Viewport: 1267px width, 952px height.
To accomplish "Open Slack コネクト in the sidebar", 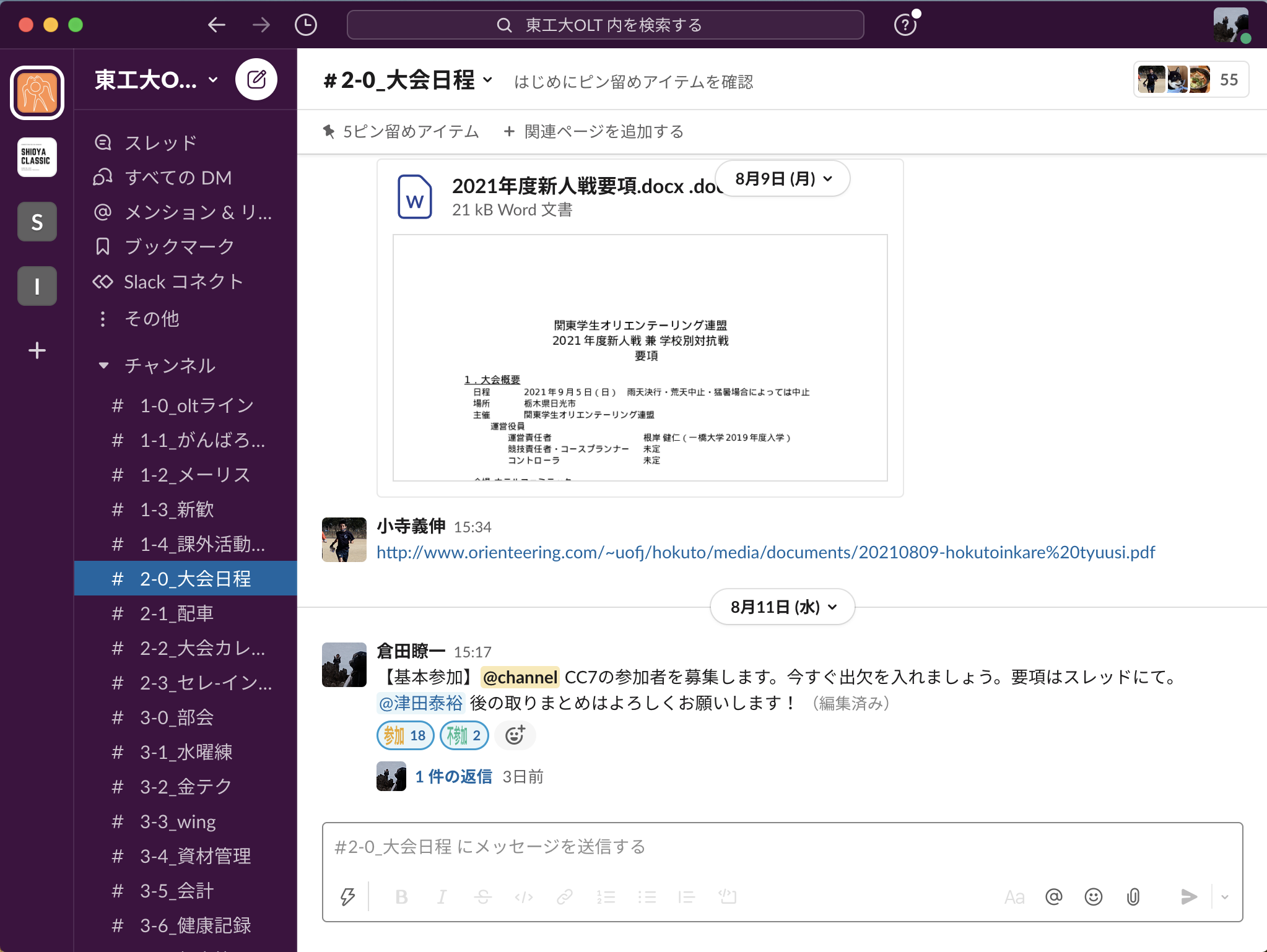I will click(186, 281).
